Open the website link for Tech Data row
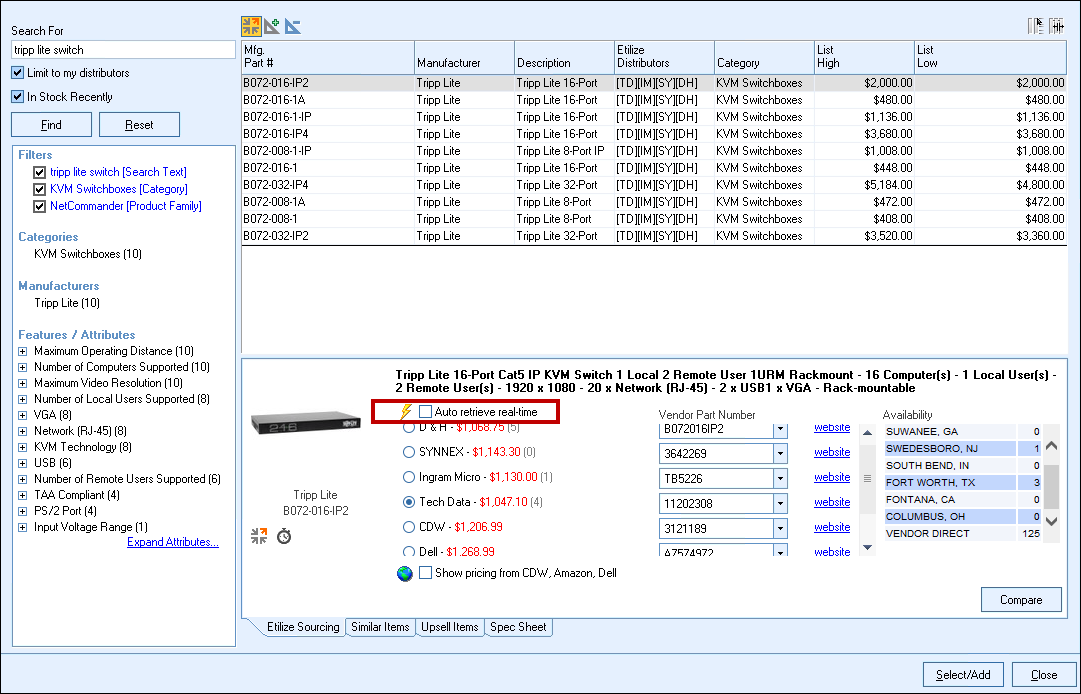 (x=832, y=502)
